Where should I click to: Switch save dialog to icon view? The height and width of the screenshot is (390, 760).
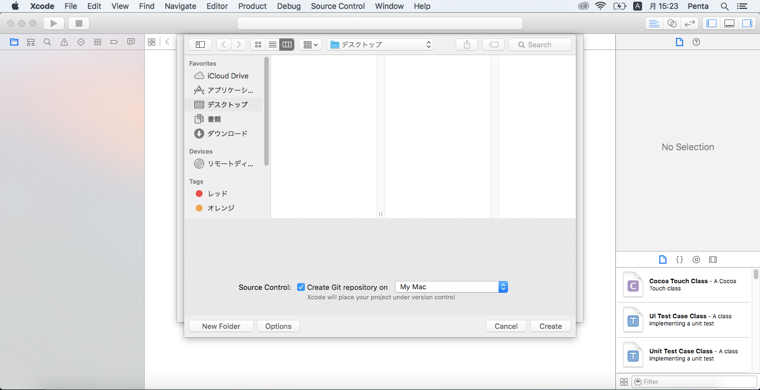[x=258, y=45]
